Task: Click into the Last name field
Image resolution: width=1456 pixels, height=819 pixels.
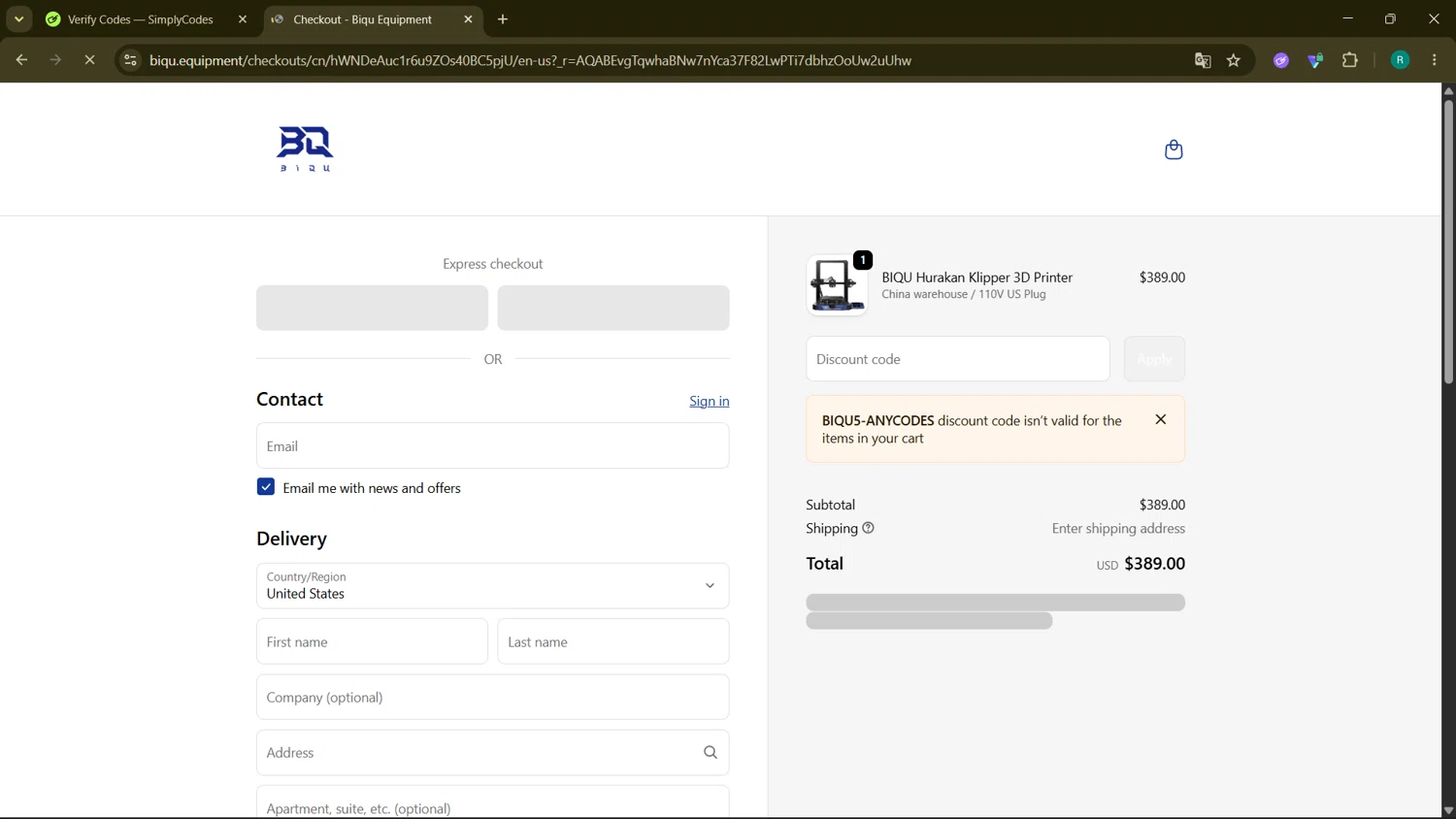Action: [x=613, y=641]
